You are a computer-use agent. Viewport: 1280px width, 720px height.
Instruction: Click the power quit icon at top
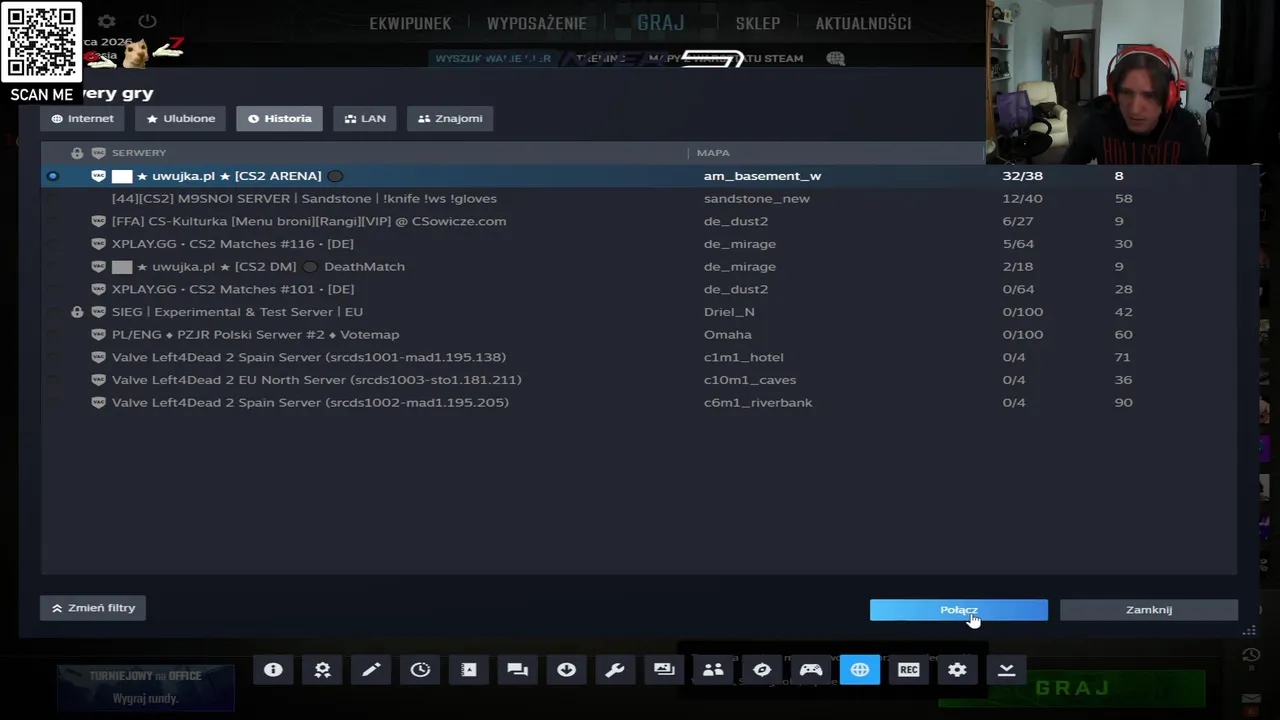click(147, 21)
